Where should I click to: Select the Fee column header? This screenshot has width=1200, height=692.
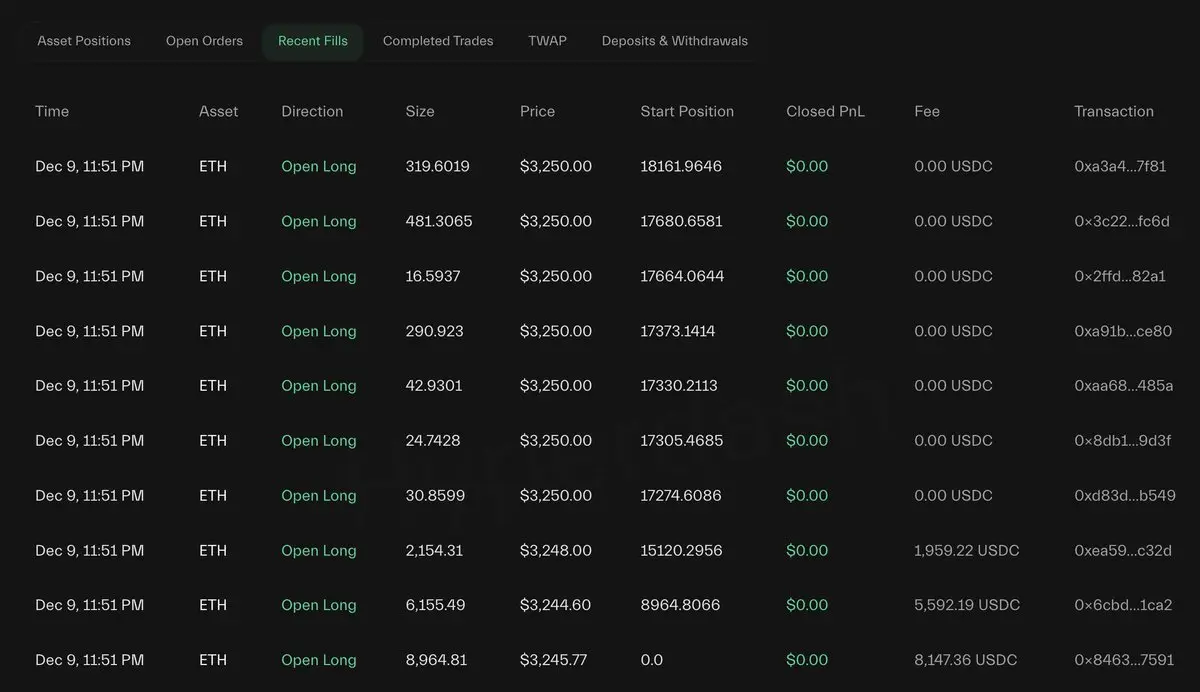tap(927, 111)
